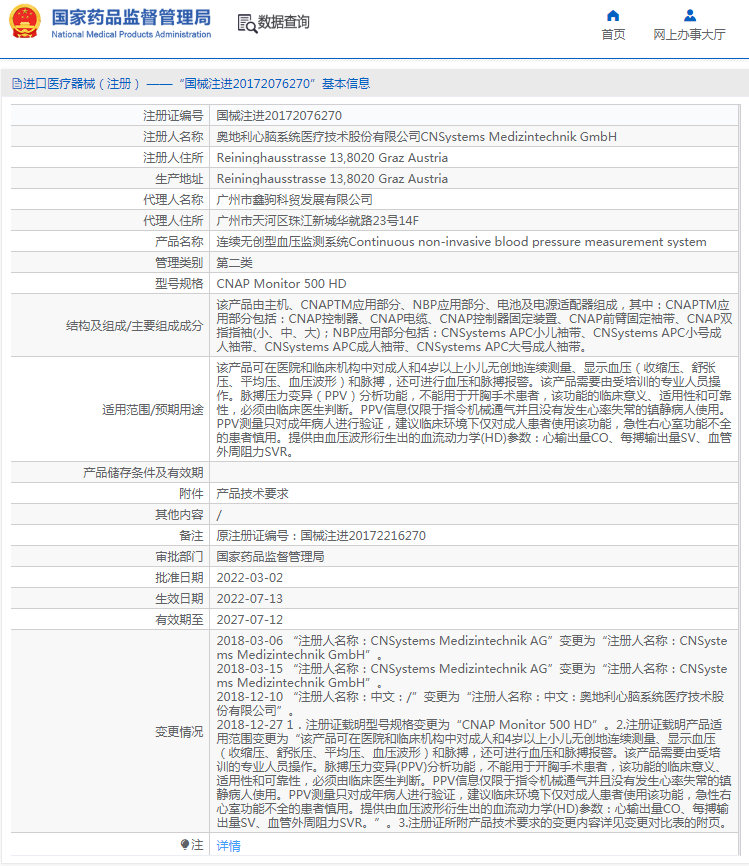The width and height of the screenshot is (749, 866).
Task: Click the 2018-03-06 change record entry
Action: [x=472, y=648]
